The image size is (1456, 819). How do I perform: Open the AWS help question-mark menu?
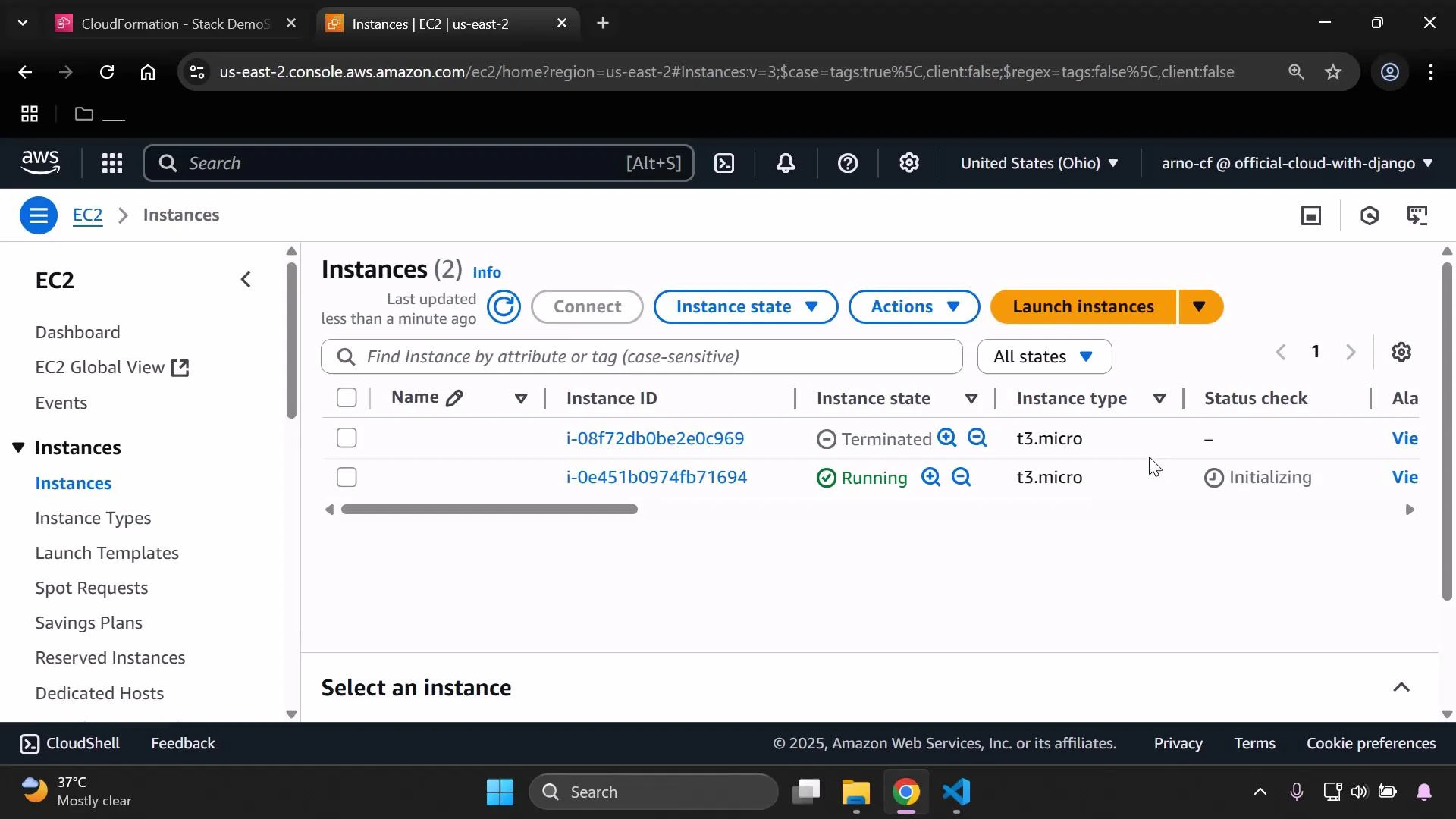click(x=848, y=163)
